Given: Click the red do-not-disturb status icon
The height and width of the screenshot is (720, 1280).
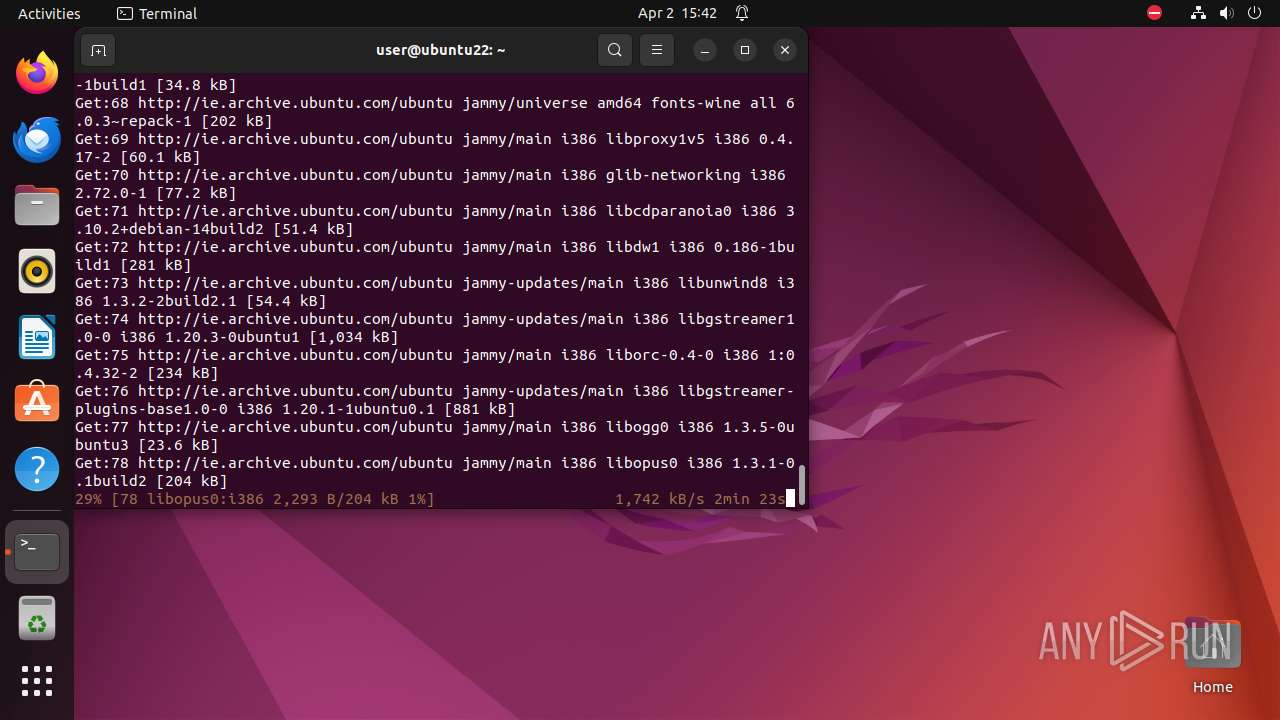Looking at the screenshot, I should pyautogui.click(x=1154, y=13).
